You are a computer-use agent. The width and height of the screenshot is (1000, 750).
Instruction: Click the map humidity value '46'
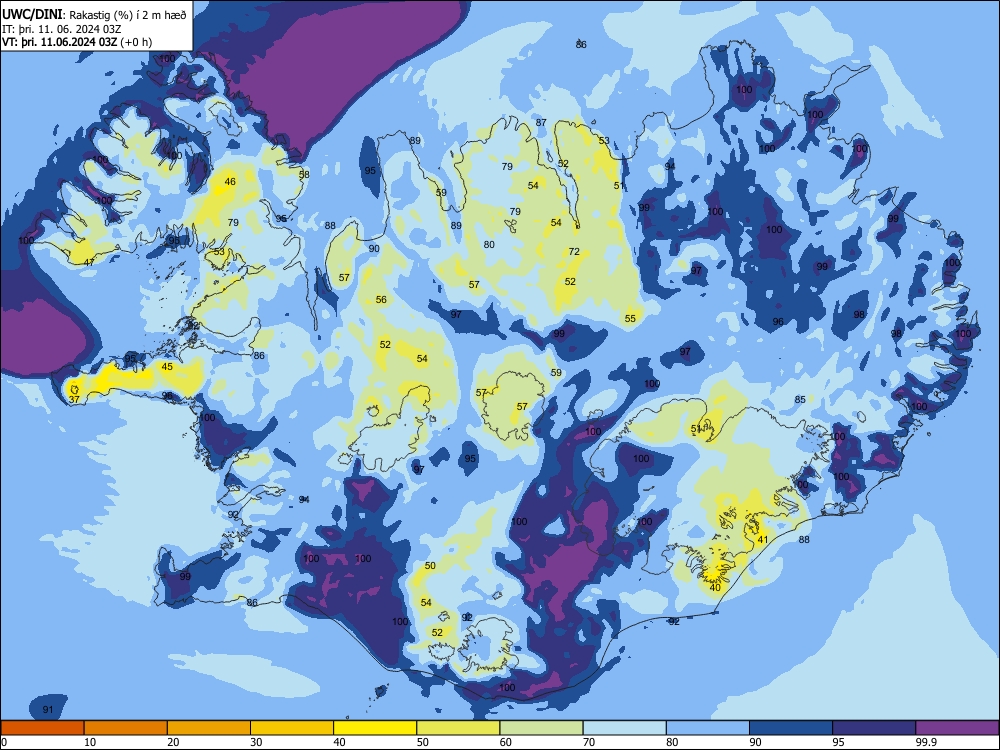pos(230,182)
